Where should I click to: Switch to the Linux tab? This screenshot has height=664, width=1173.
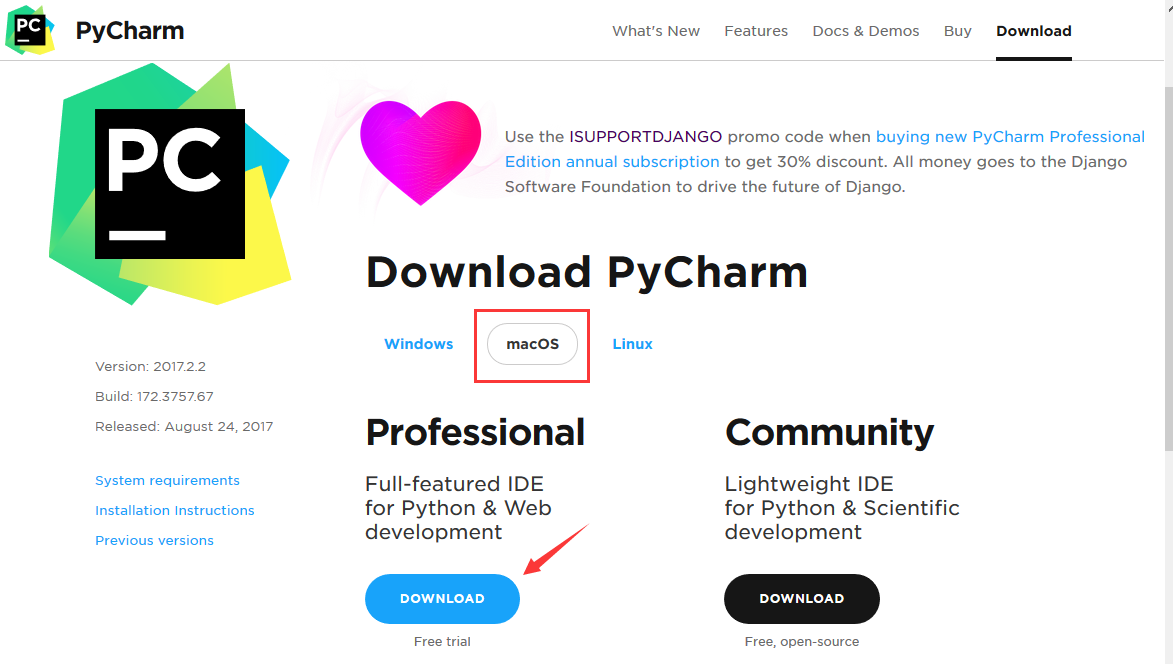633,344
